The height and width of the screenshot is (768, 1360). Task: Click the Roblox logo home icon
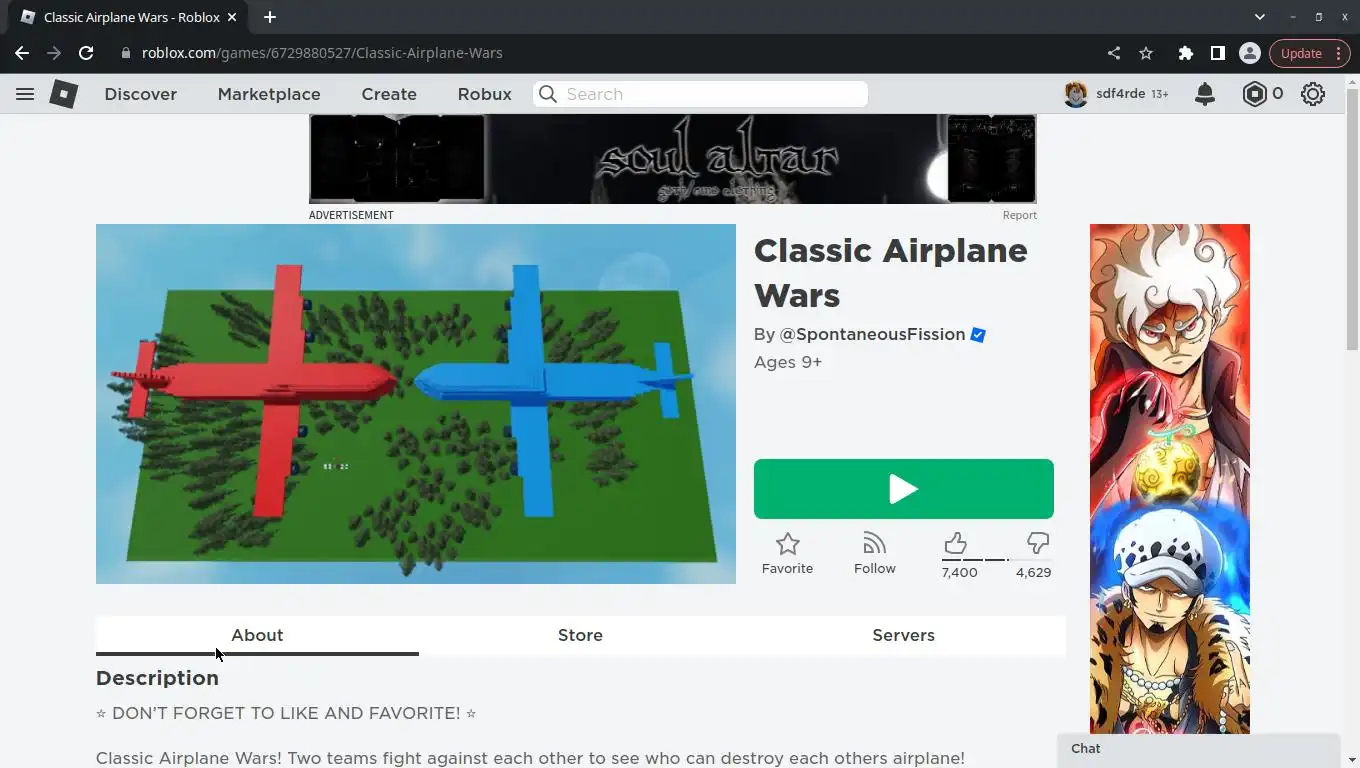click(64, 94)
